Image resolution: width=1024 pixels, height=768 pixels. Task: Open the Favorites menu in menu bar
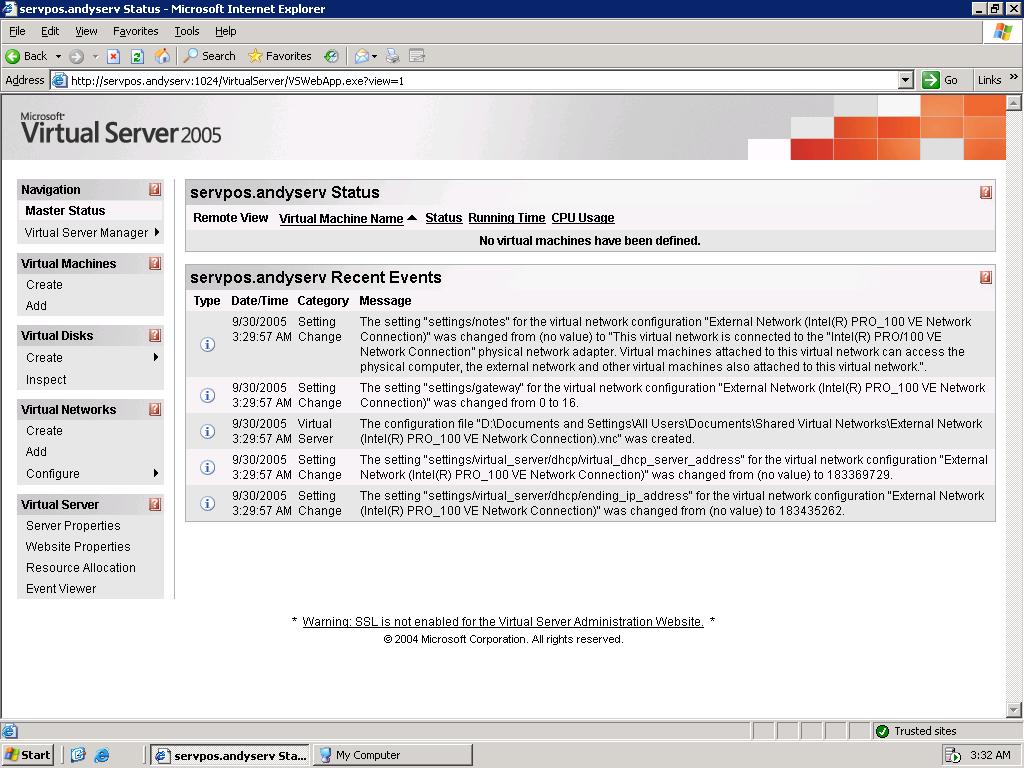click(x=135, y=31)
